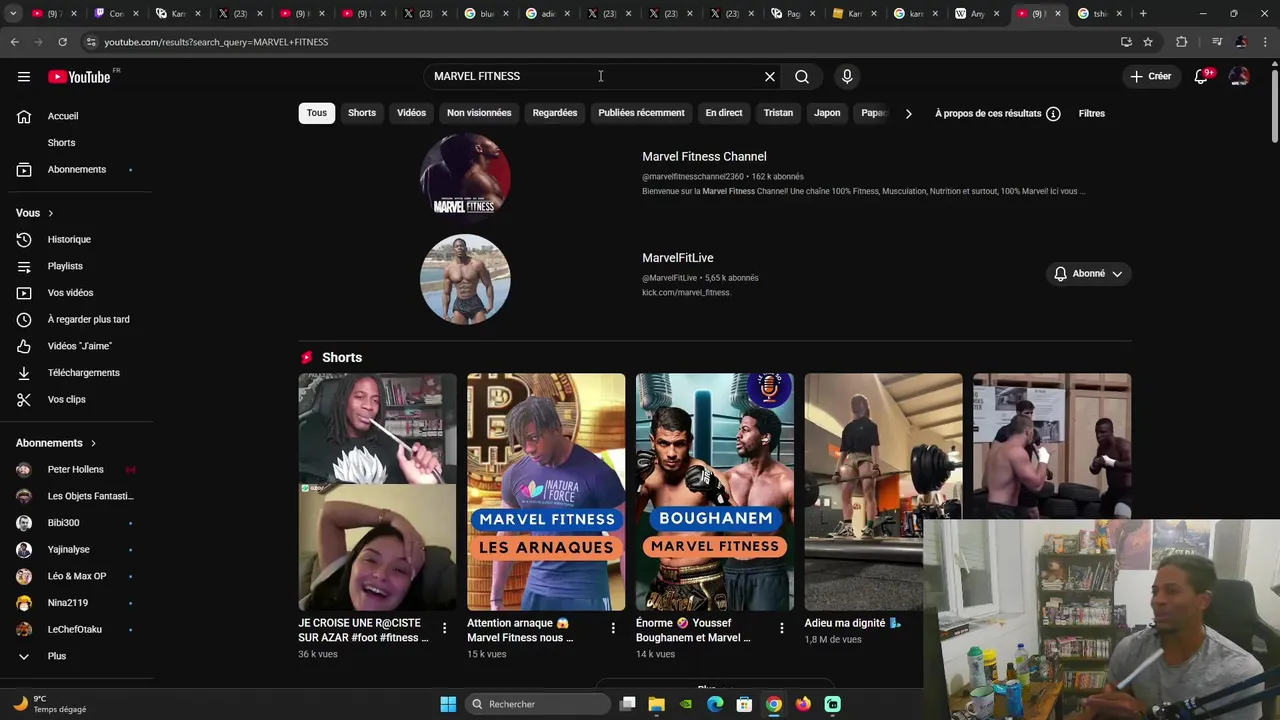1280x720 pixels.
Task: Show more filter chips with right arrow
Action: click(x=908, y=113)
